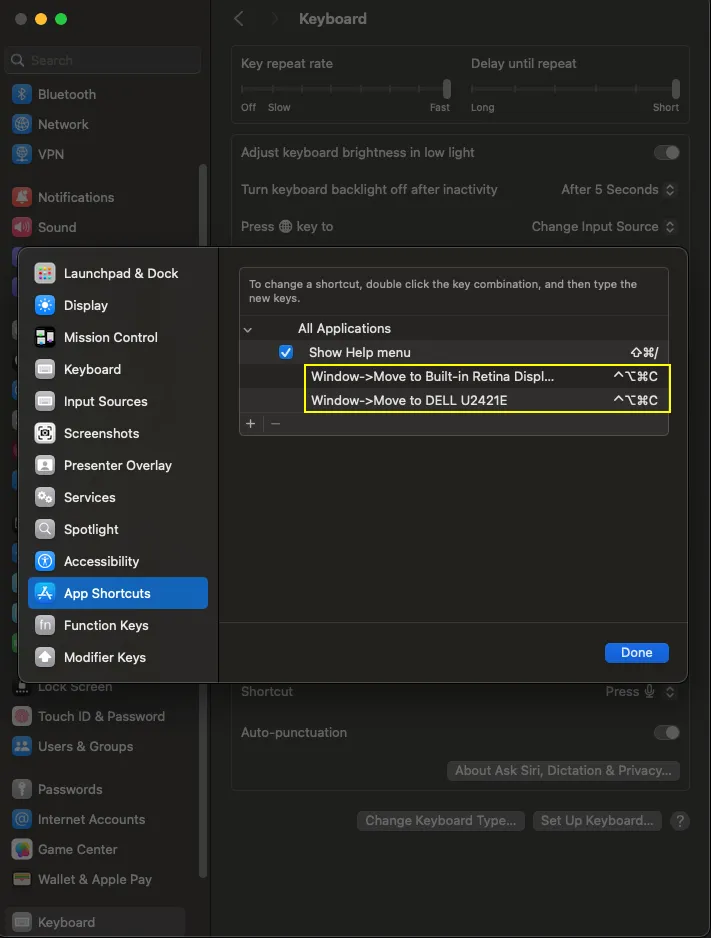Select Input Sources in the sidebar
This screenshot has width=711, height=938.
coord(106,401)
